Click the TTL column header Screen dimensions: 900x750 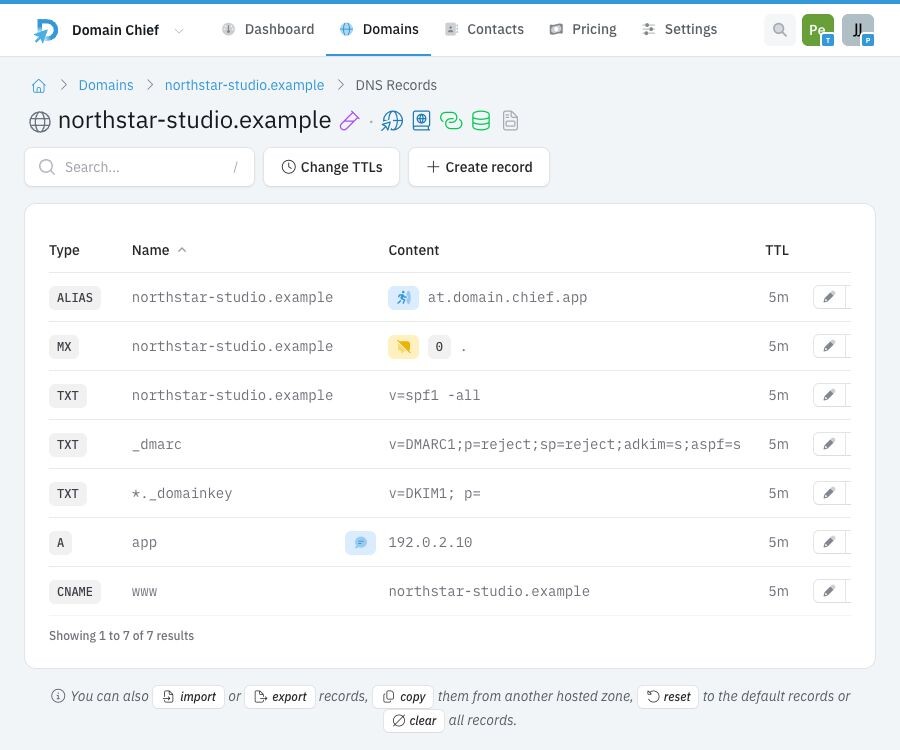pyautogui.click(x=777, y=250)
